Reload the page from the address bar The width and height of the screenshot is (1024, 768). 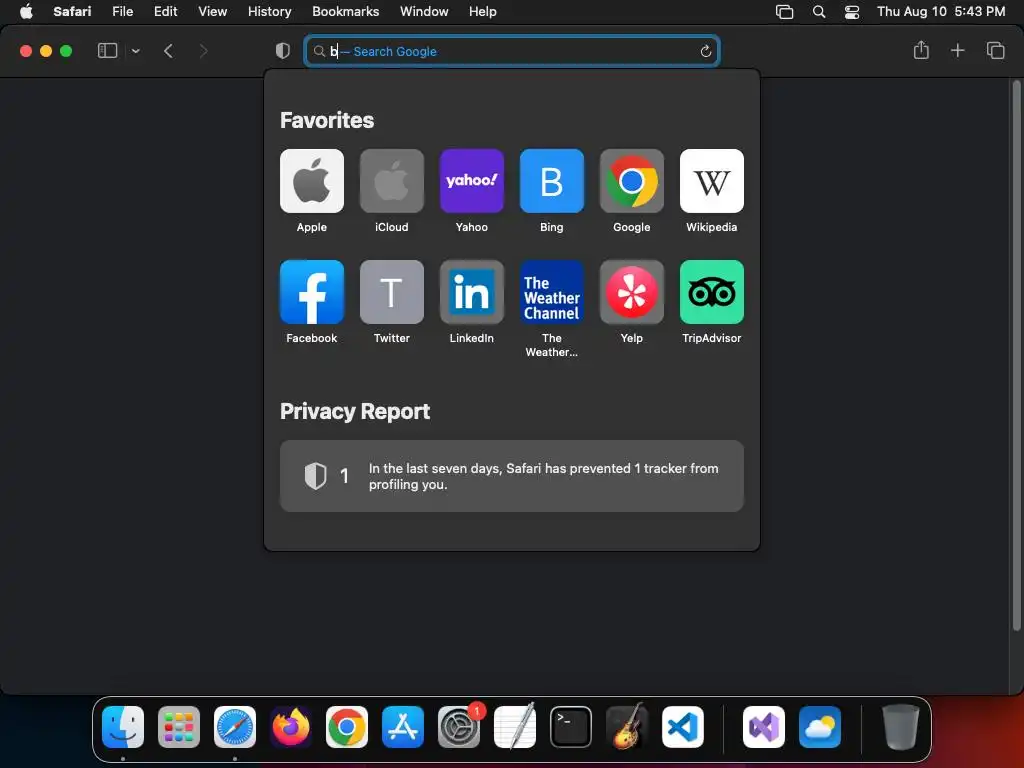tap(705, 51)
